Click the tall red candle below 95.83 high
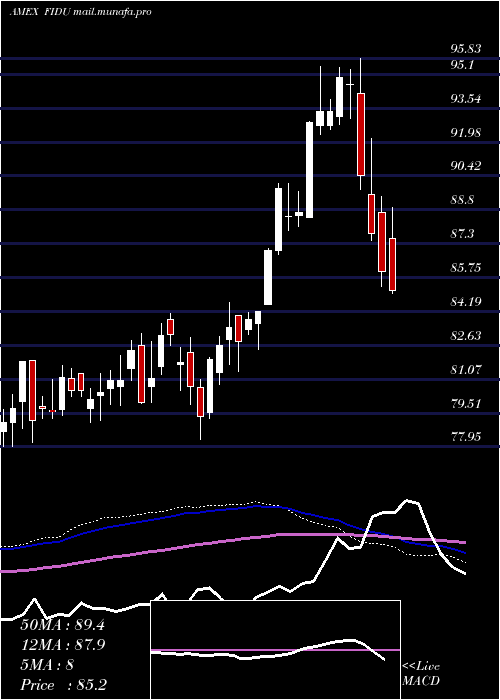The image size is (500, 700). (x=361, y=134)
